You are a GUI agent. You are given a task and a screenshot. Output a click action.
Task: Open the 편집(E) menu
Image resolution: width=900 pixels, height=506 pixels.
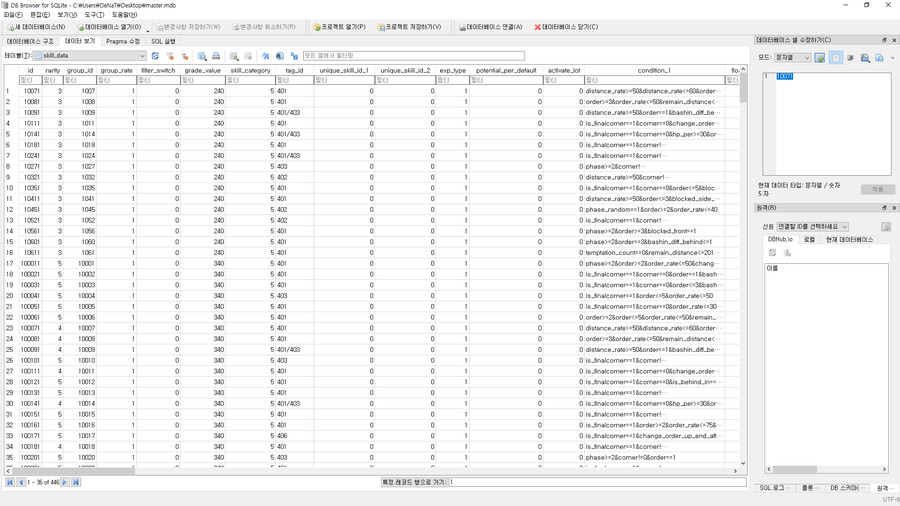coord(40,15)
